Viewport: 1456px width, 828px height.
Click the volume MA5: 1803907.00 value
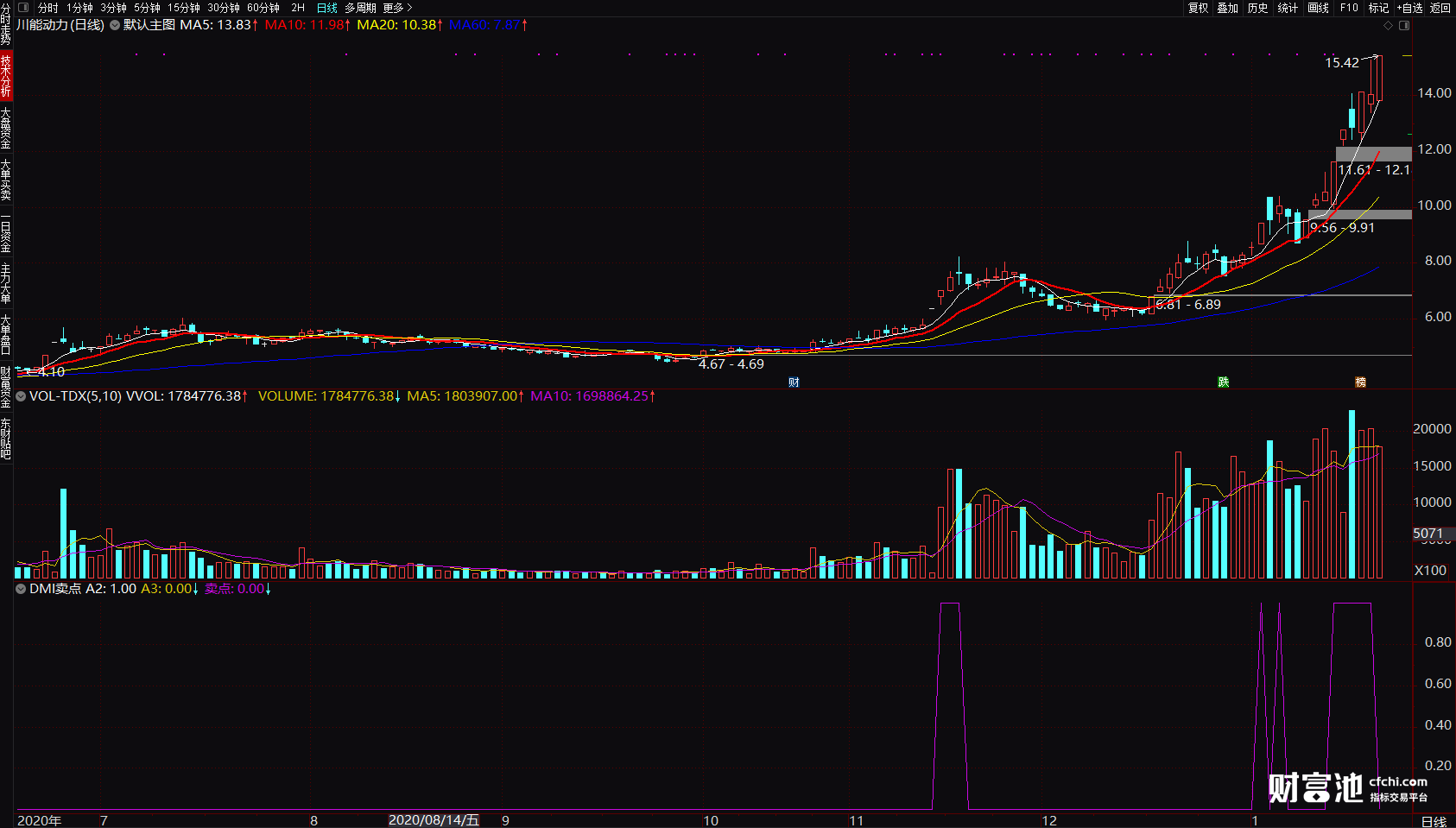click(x=465, y=396)
